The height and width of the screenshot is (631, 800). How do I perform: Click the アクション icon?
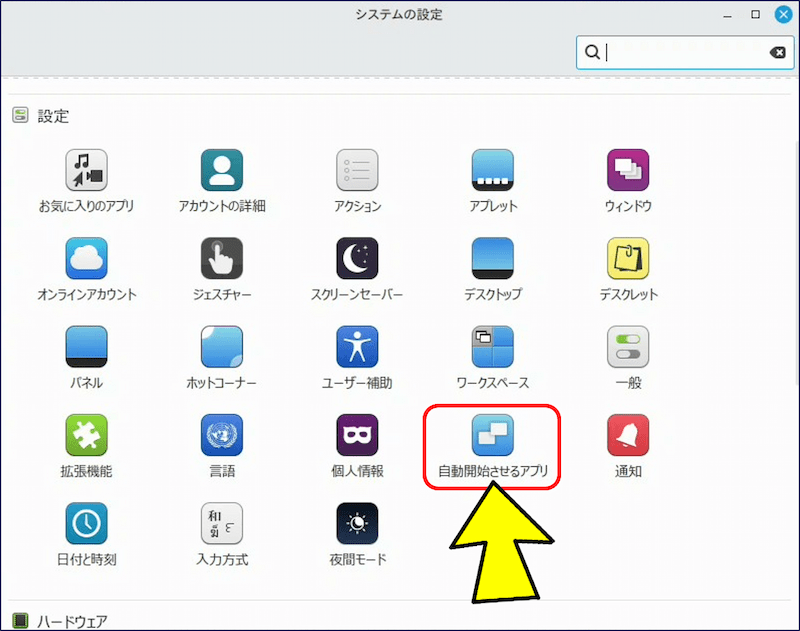tap(357, 170)
